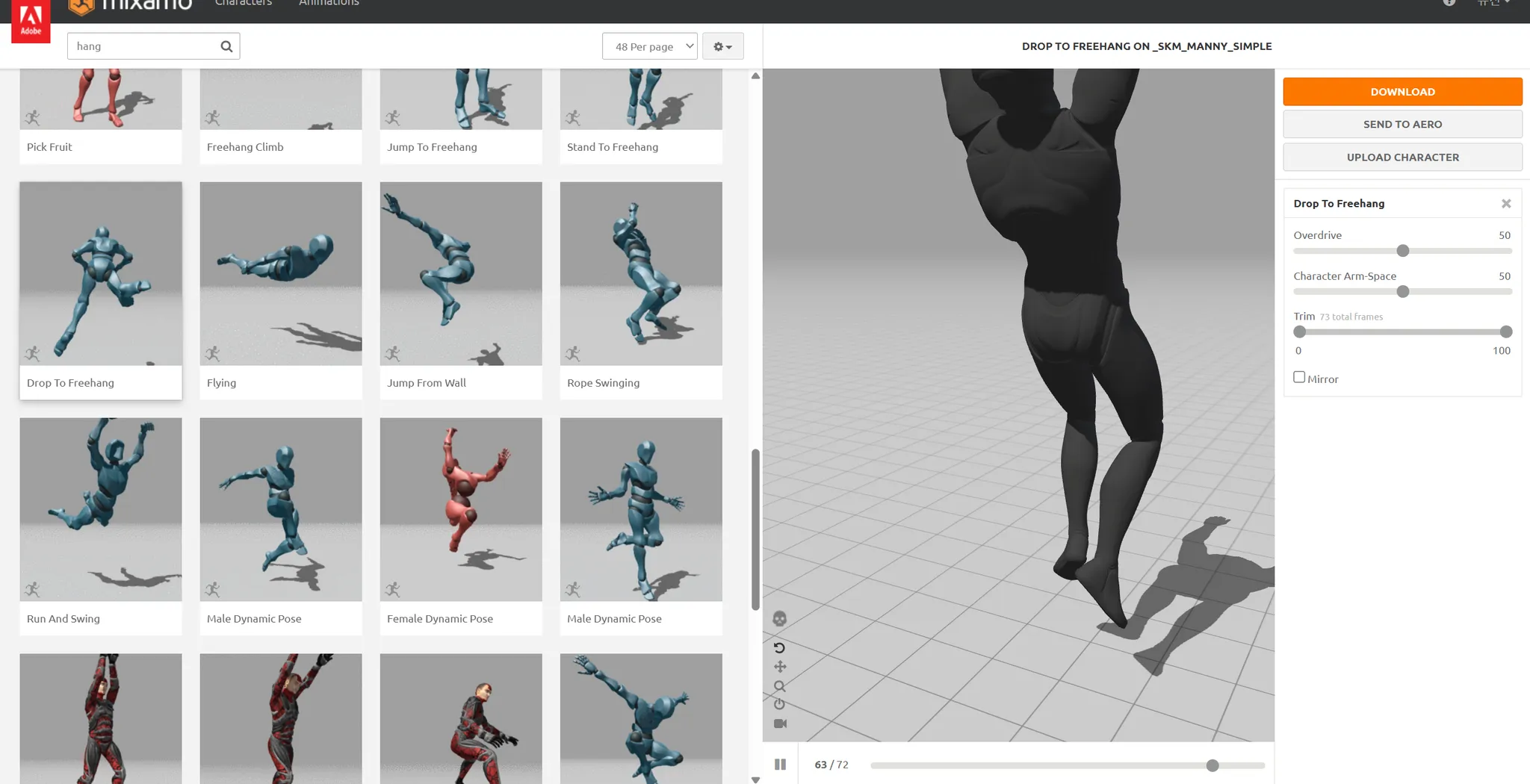Screen dimensions: 1530x784
Task: Click the search magnifier icon
Action: (x=226, y=46)
